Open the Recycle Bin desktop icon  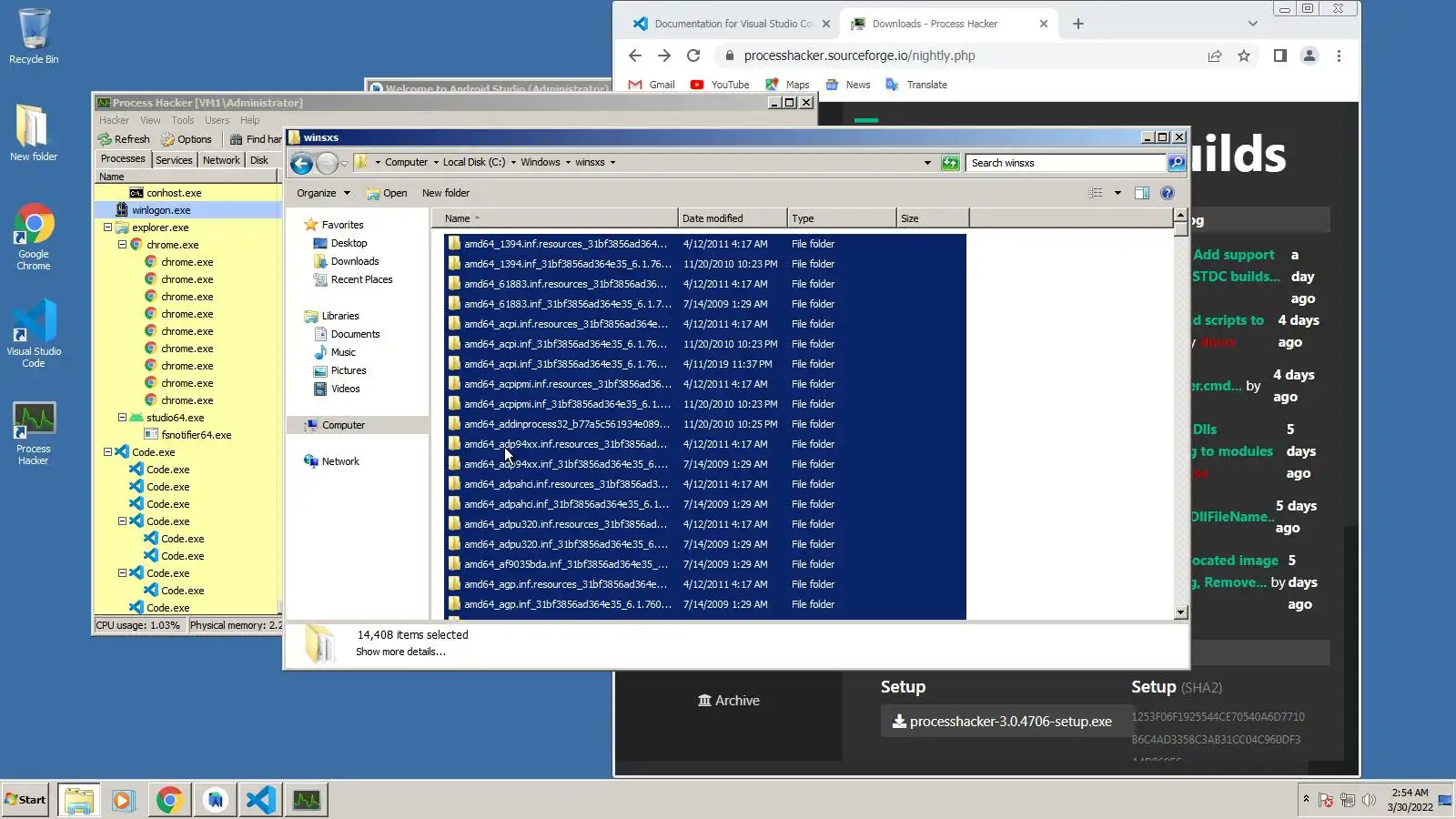[x=34, y=36]
